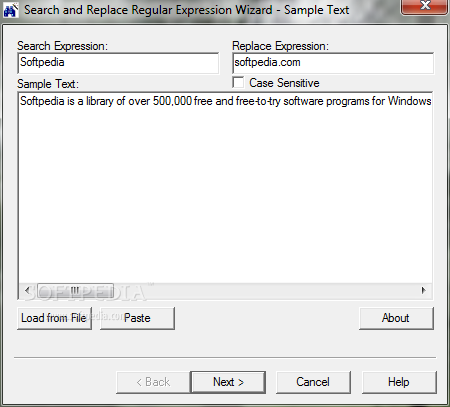Click the 'Sample Text:' label

[48, 84]
